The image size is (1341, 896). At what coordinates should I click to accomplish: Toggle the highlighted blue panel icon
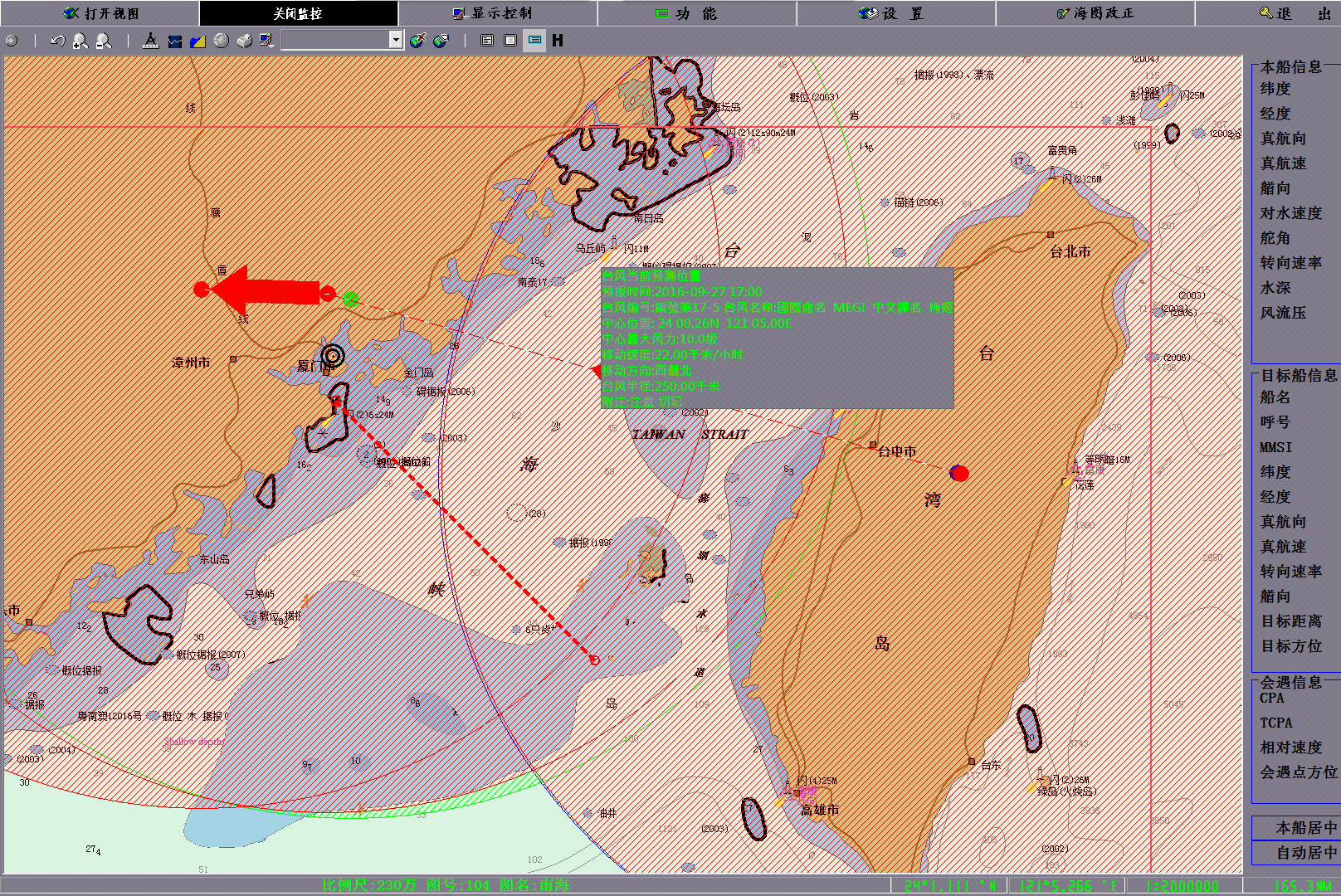click(x=534, y=41)
